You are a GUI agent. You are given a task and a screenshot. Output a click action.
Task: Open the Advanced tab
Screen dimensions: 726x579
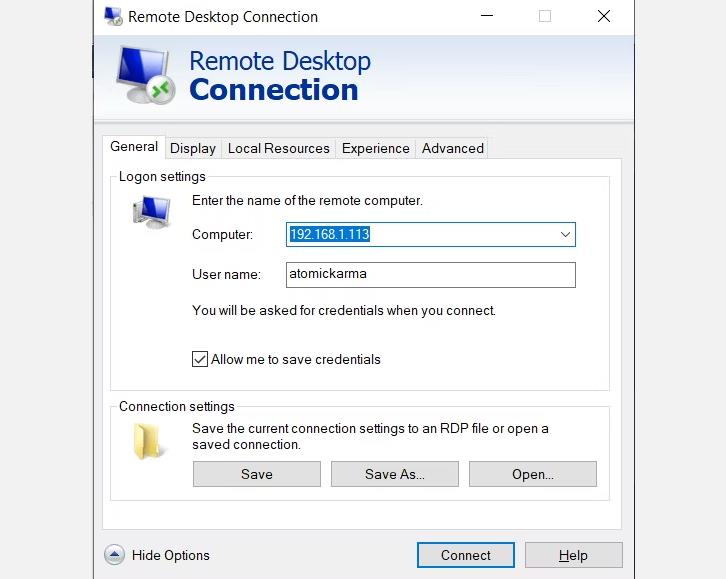(452, 149)
